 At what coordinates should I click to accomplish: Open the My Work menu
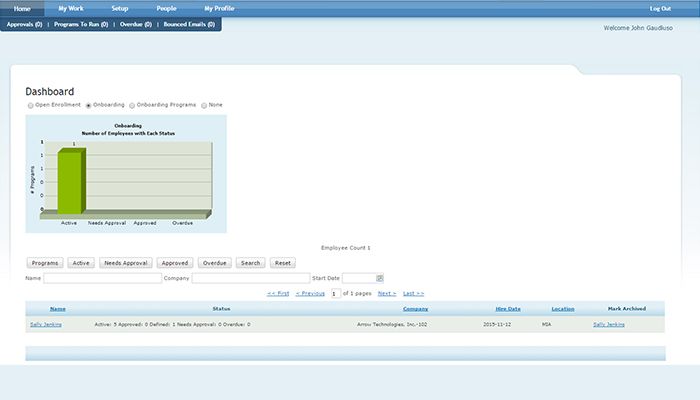click(x=71, y=8)
